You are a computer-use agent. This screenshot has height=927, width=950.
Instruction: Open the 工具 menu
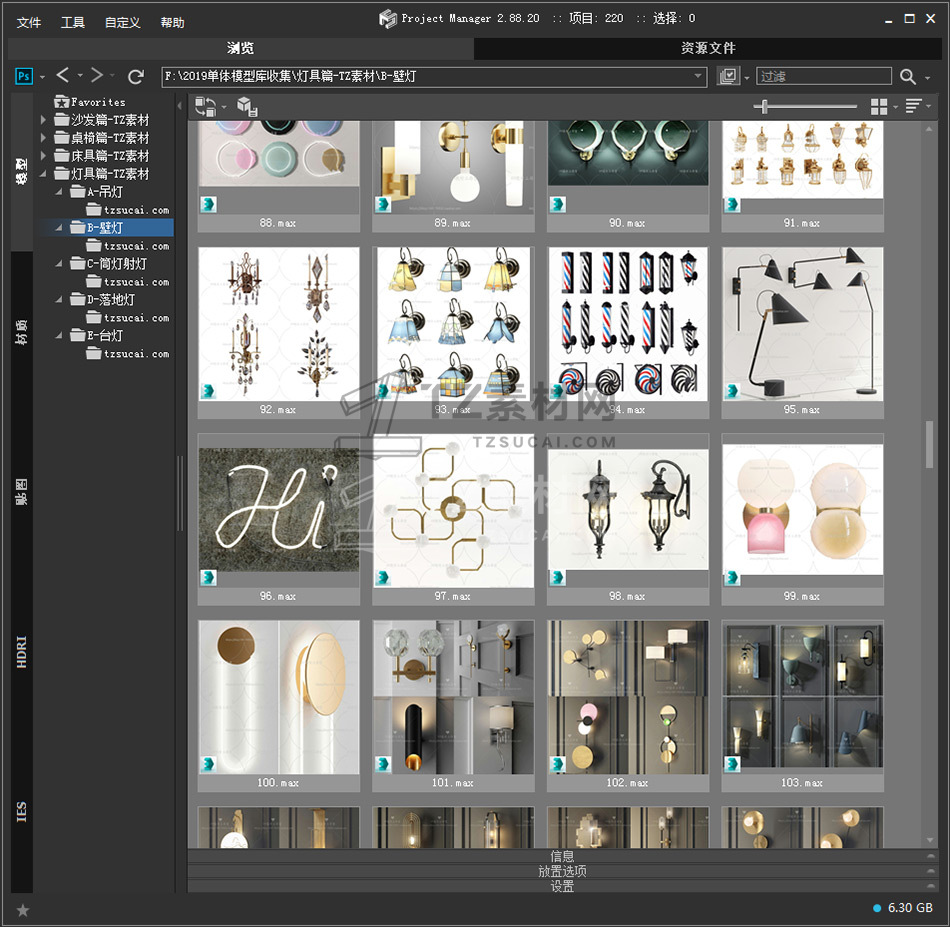73,22
